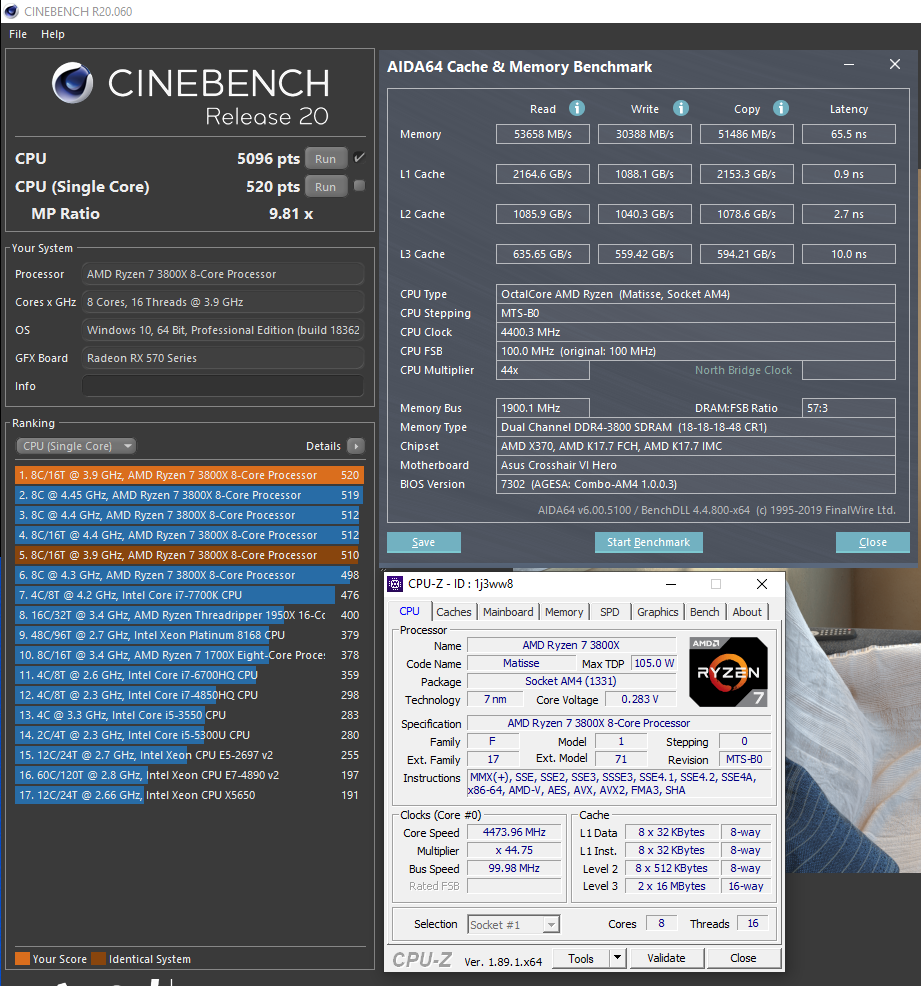Screen dimensions: 921x986
Task: Click the Identical System legend swatch
Action: (98, 959)
